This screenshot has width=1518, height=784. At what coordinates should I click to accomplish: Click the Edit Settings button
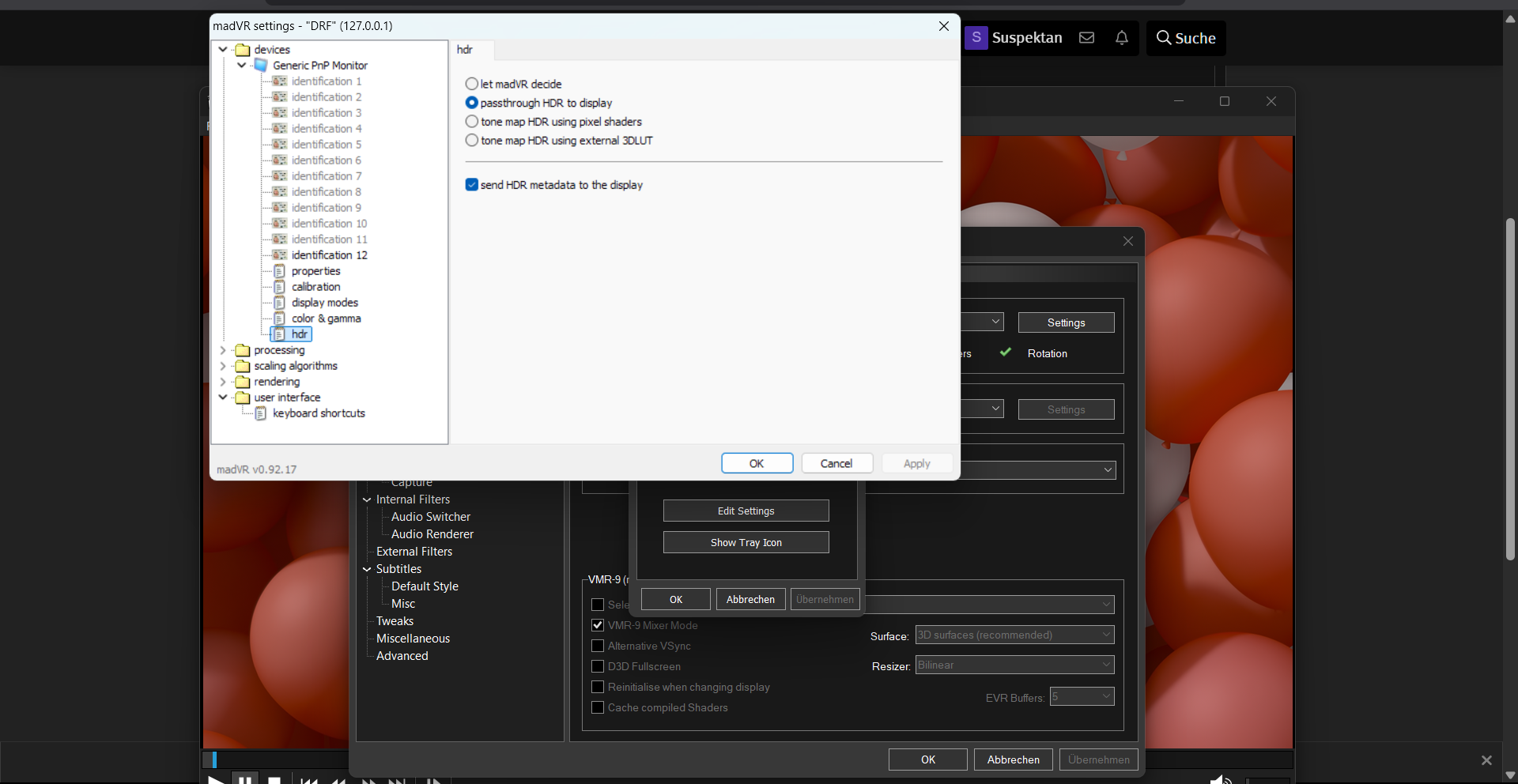pyautogui.click(x=746, y=511)
